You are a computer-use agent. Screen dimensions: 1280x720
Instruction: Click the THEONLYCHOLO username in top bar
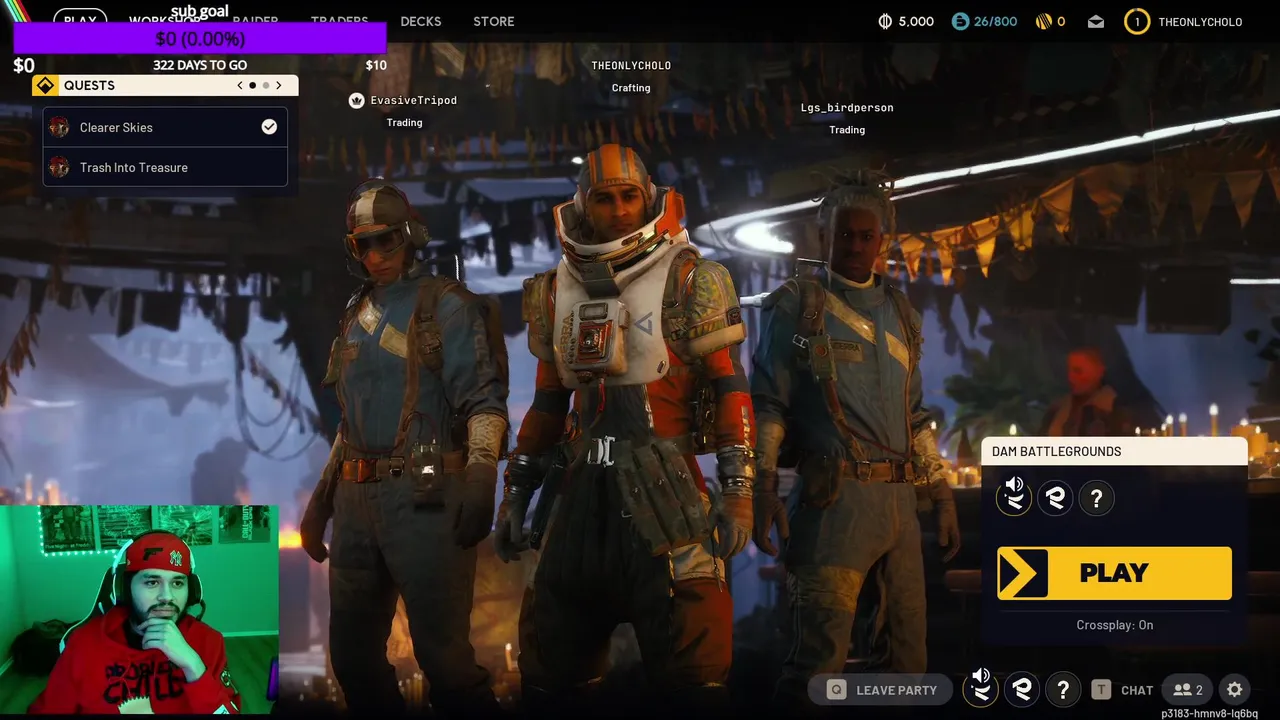coord(1200,22)
